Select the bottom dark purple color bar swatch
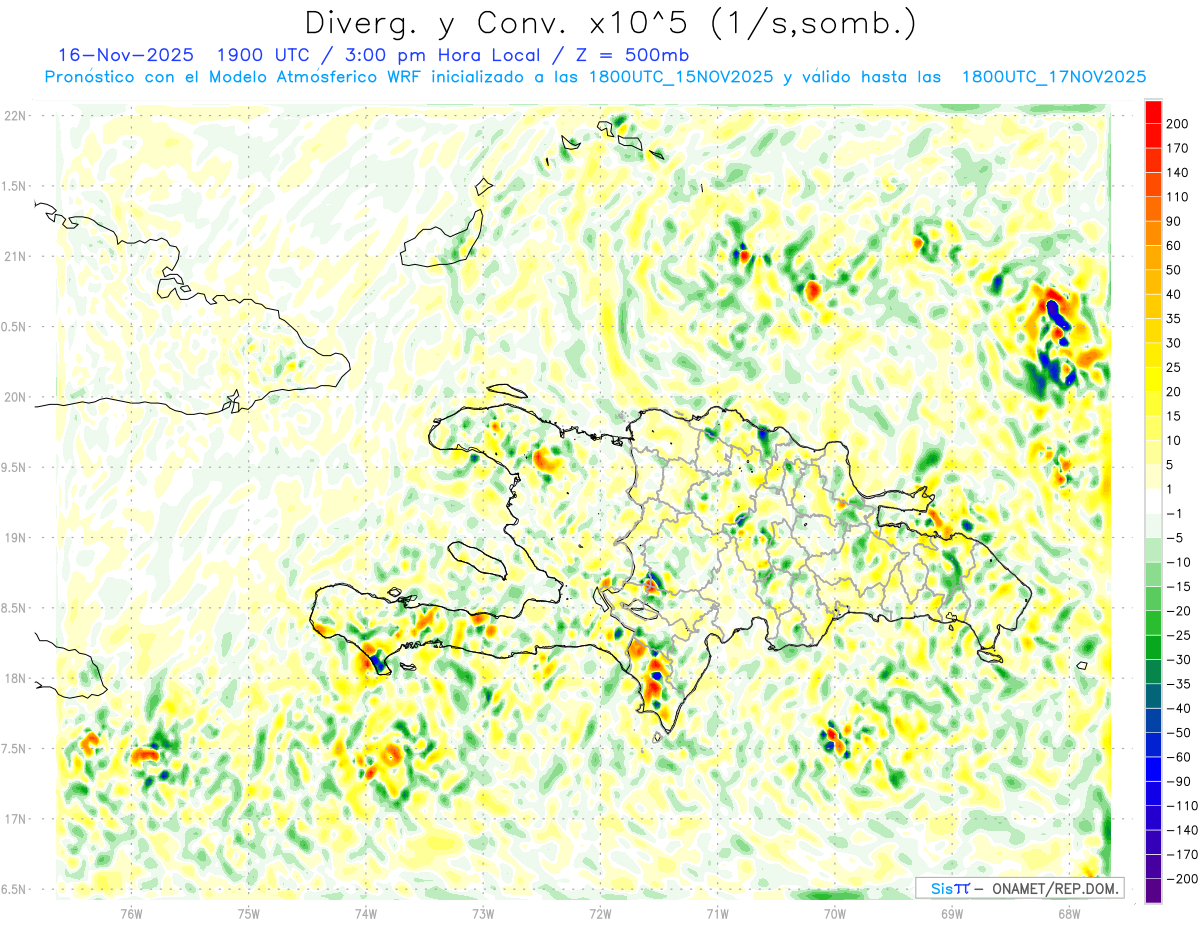 point(1153,891)
